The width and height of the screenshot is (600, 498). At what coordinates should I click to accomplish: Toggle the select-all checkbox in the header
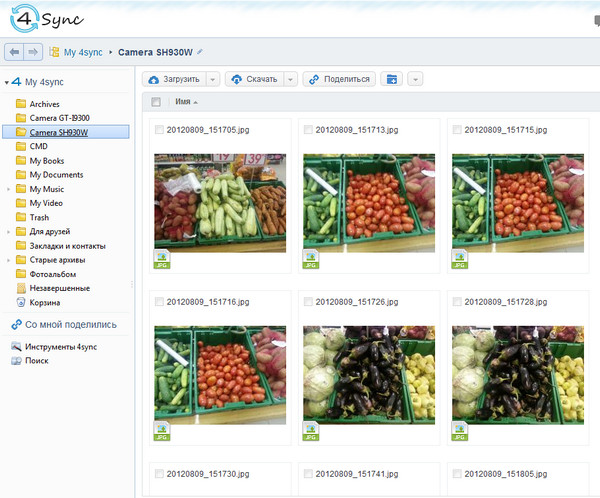tap(155, 102)
